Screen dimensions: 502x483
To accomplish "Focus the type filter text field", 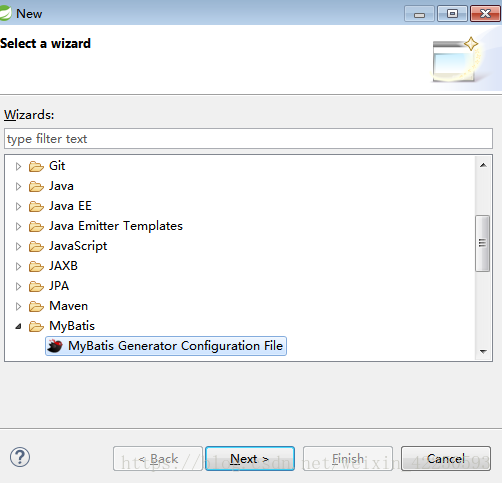I will click(248, 139).
